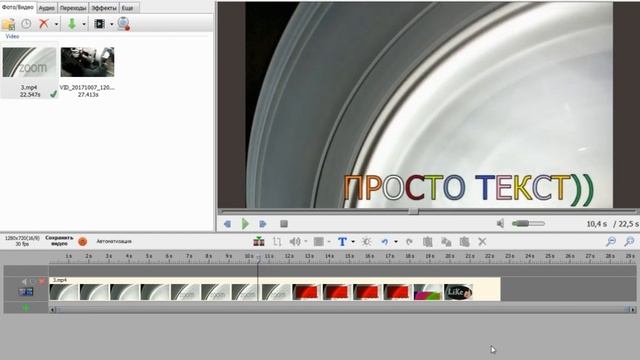Screen dimensions: 640x360
Task: Mute the 3.mp4 track with its speaker icon
Action: (x=24, y=281)
